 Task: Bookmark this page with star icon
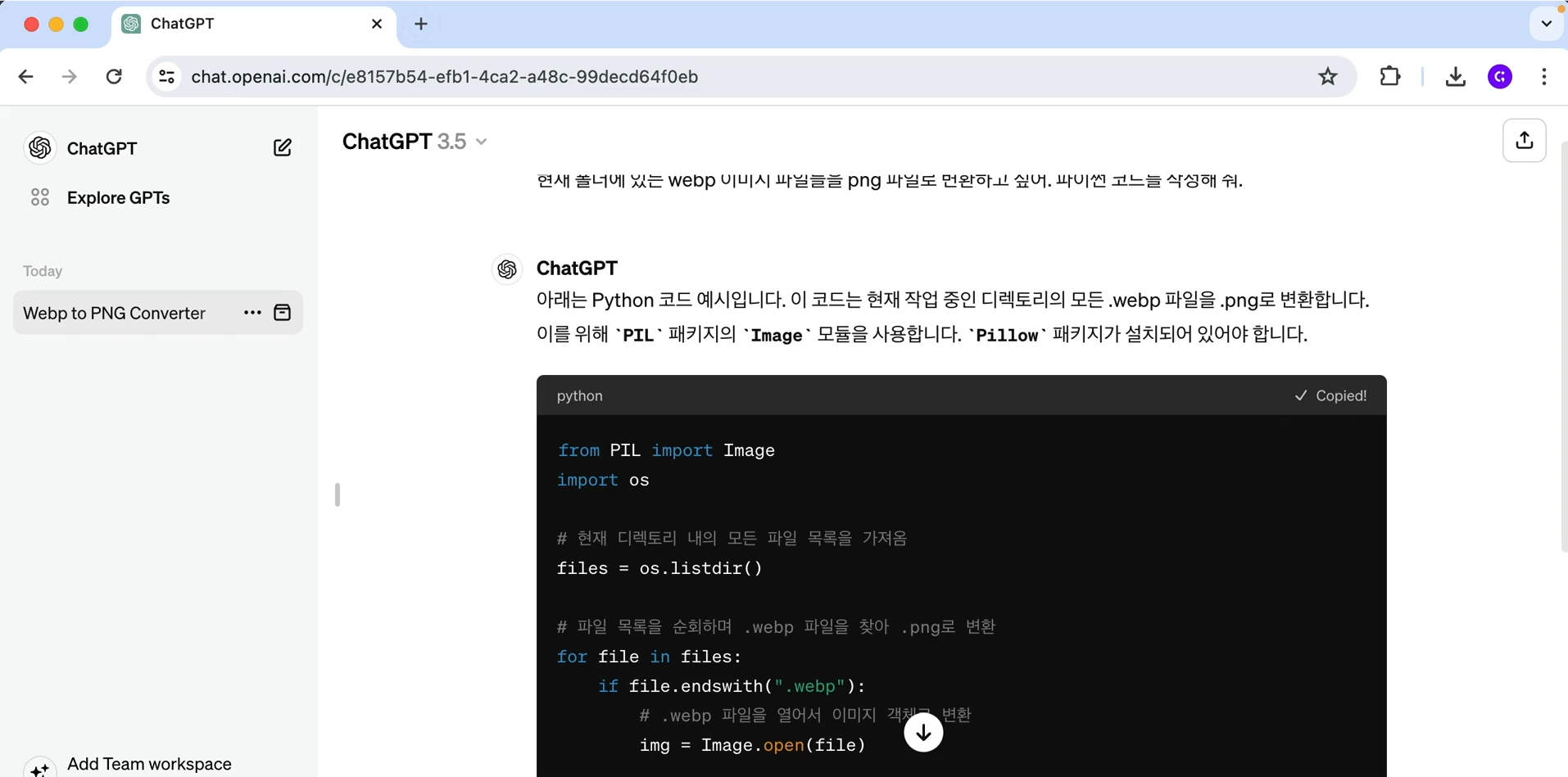point(1328,77)
